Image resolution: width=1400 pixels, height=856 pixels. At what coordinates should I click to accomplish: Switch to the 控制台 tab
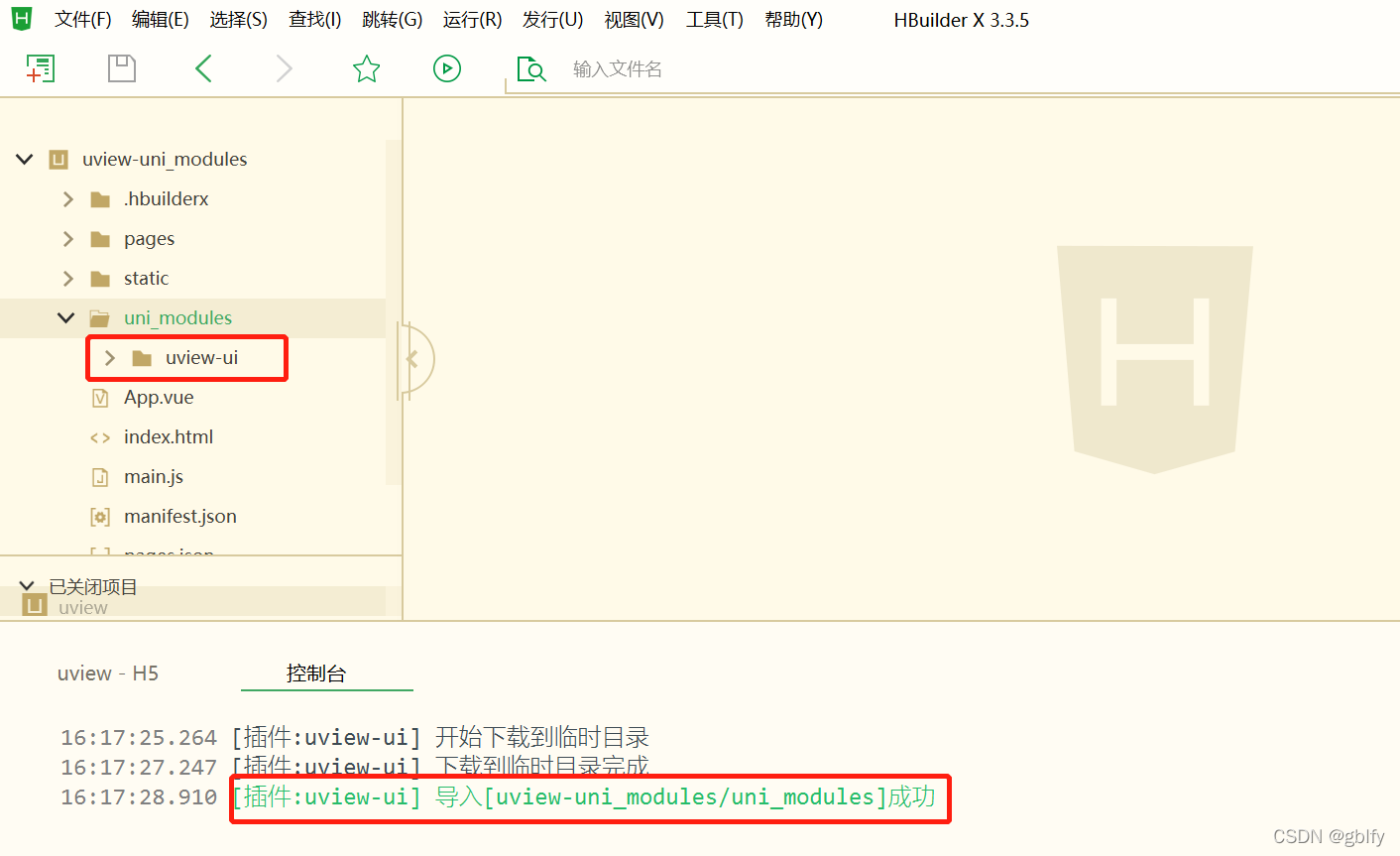[316, 673]
